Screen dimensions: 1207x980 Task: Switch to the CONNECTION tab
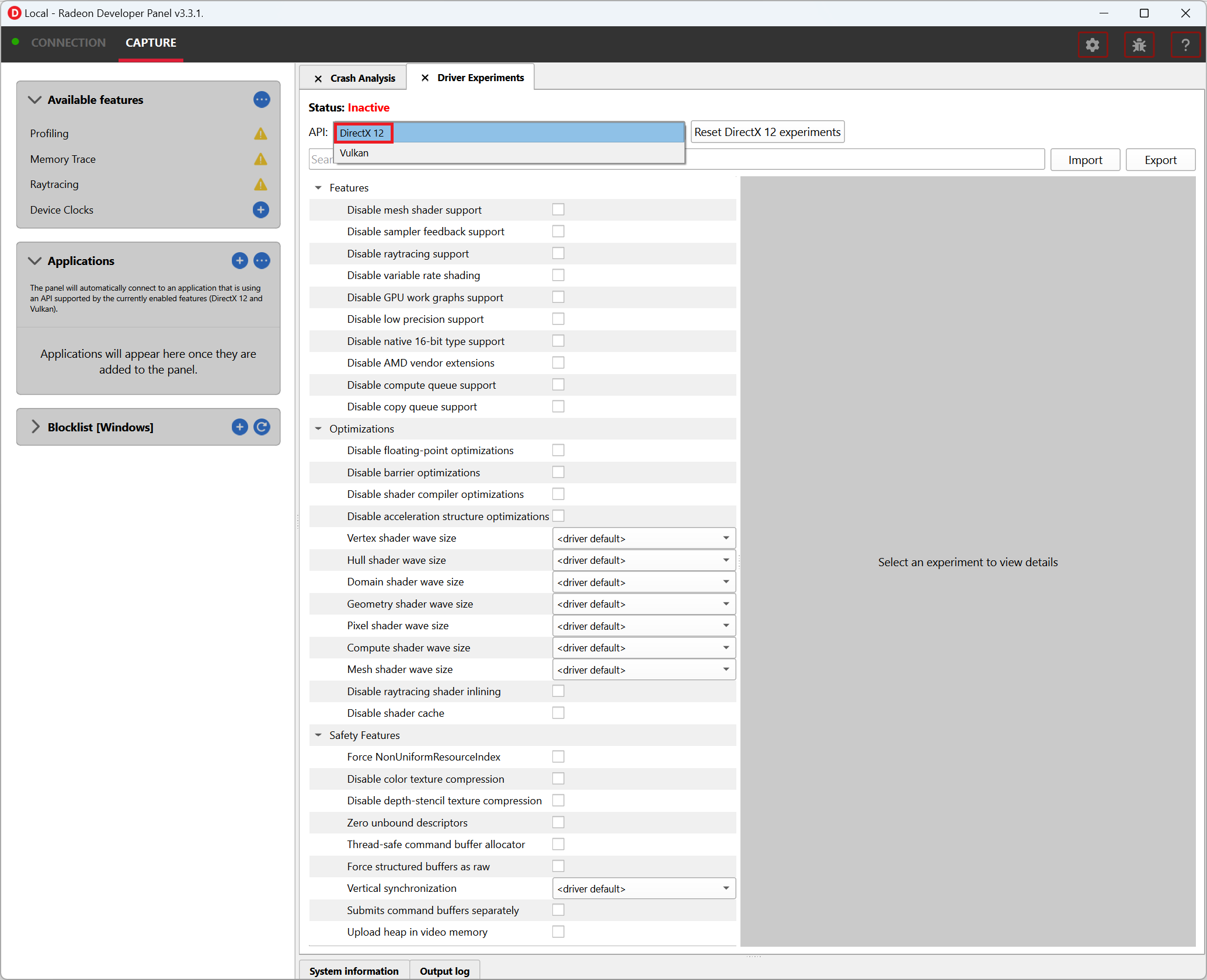click(68, 43)
